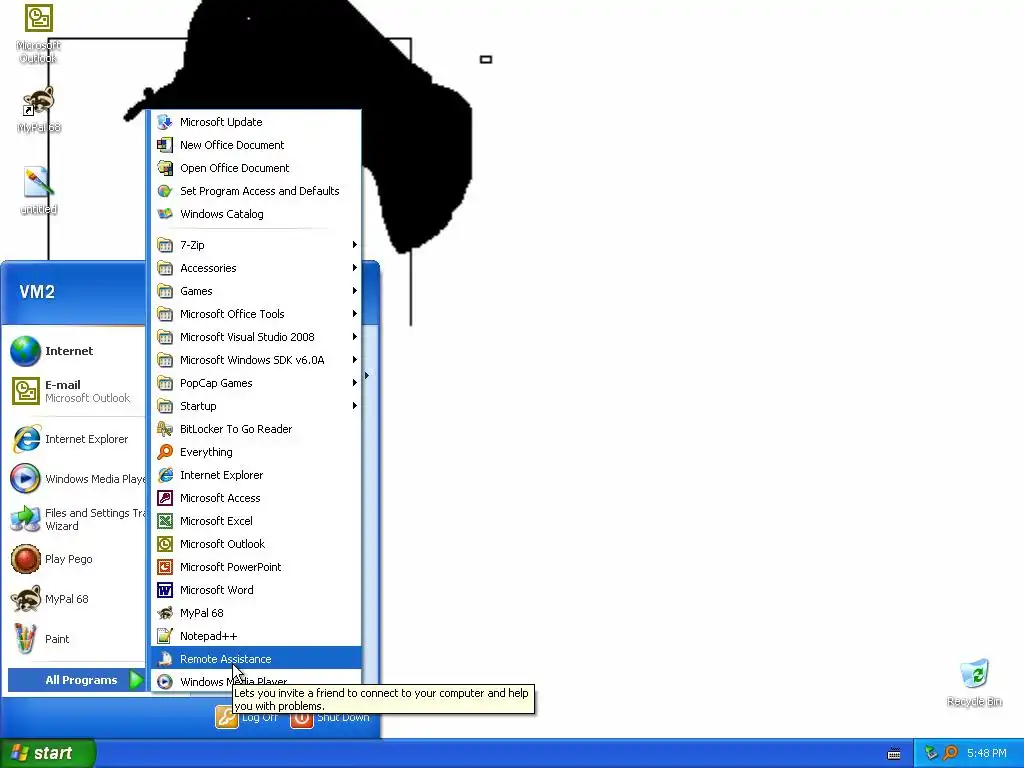Open the MyPal 68 desktop shortcut
The width and height of the screenshot is (1024, 768).
point(39,110)
